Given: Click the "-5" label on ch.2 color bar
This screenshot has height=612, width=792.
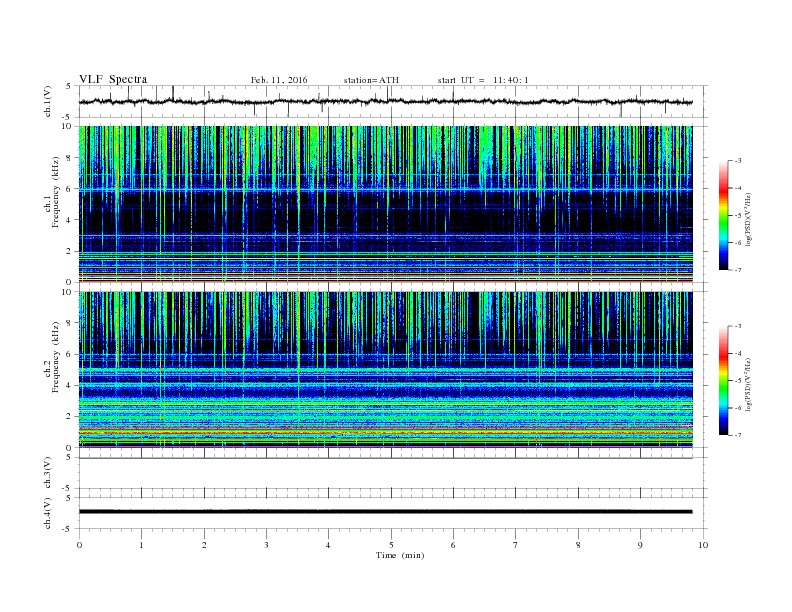Looking at the screenshot, I should 738,380.
